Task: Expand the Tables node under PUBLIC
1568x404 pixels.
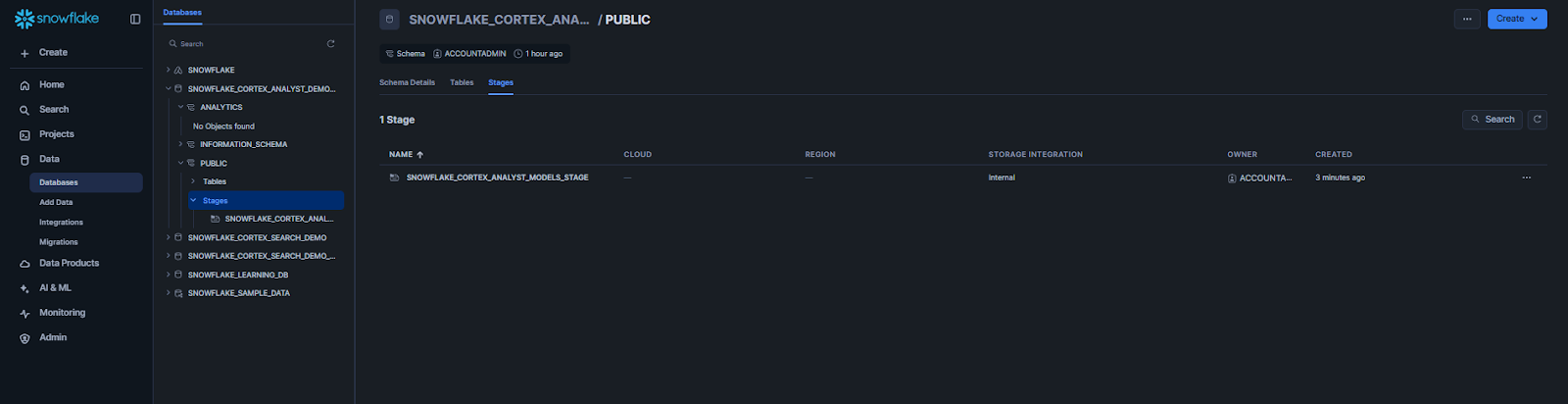Action: click(x=193, y=182)
